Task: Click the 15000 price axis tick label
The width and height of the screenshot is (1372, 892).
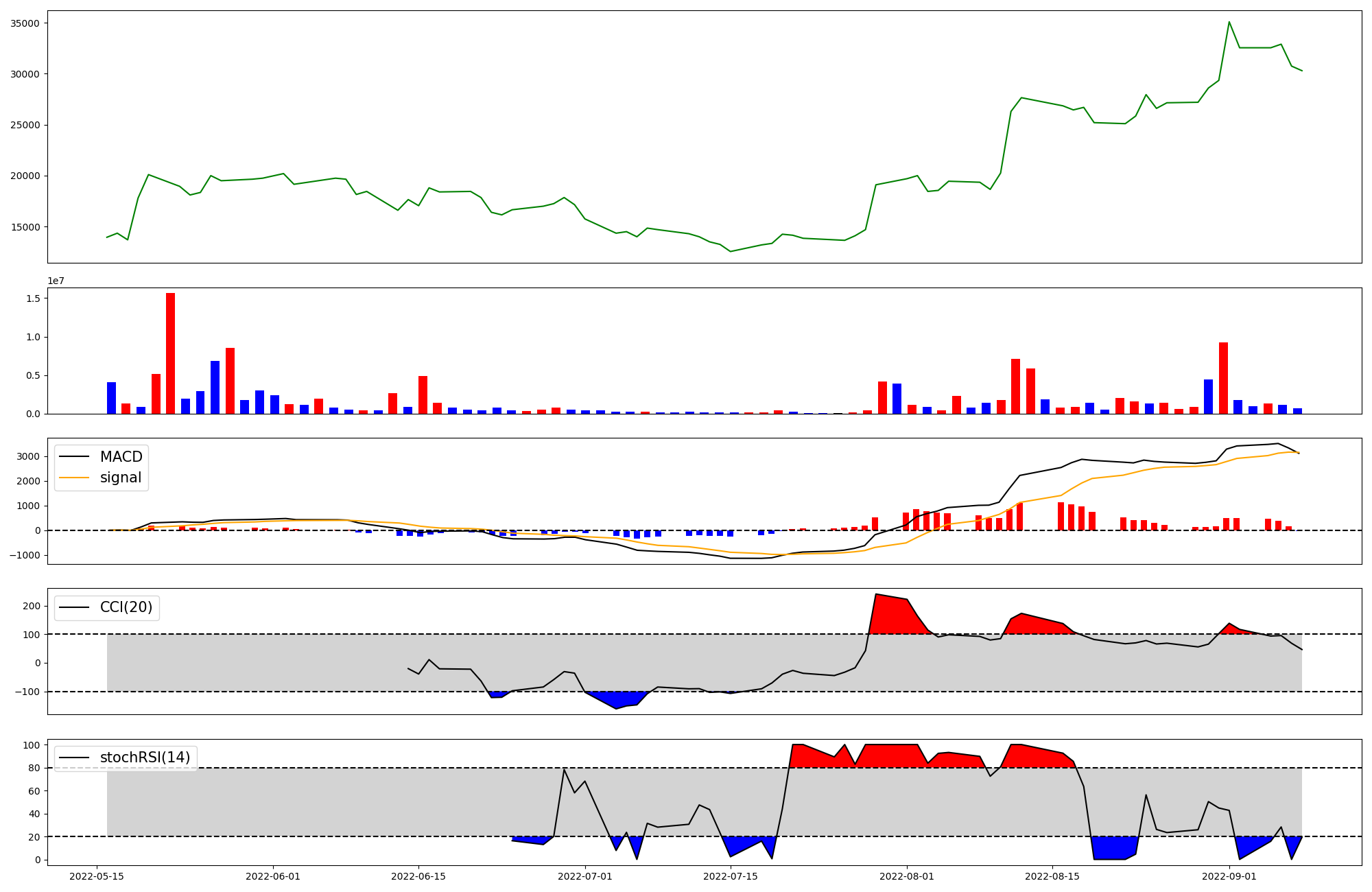Action: 25,227
